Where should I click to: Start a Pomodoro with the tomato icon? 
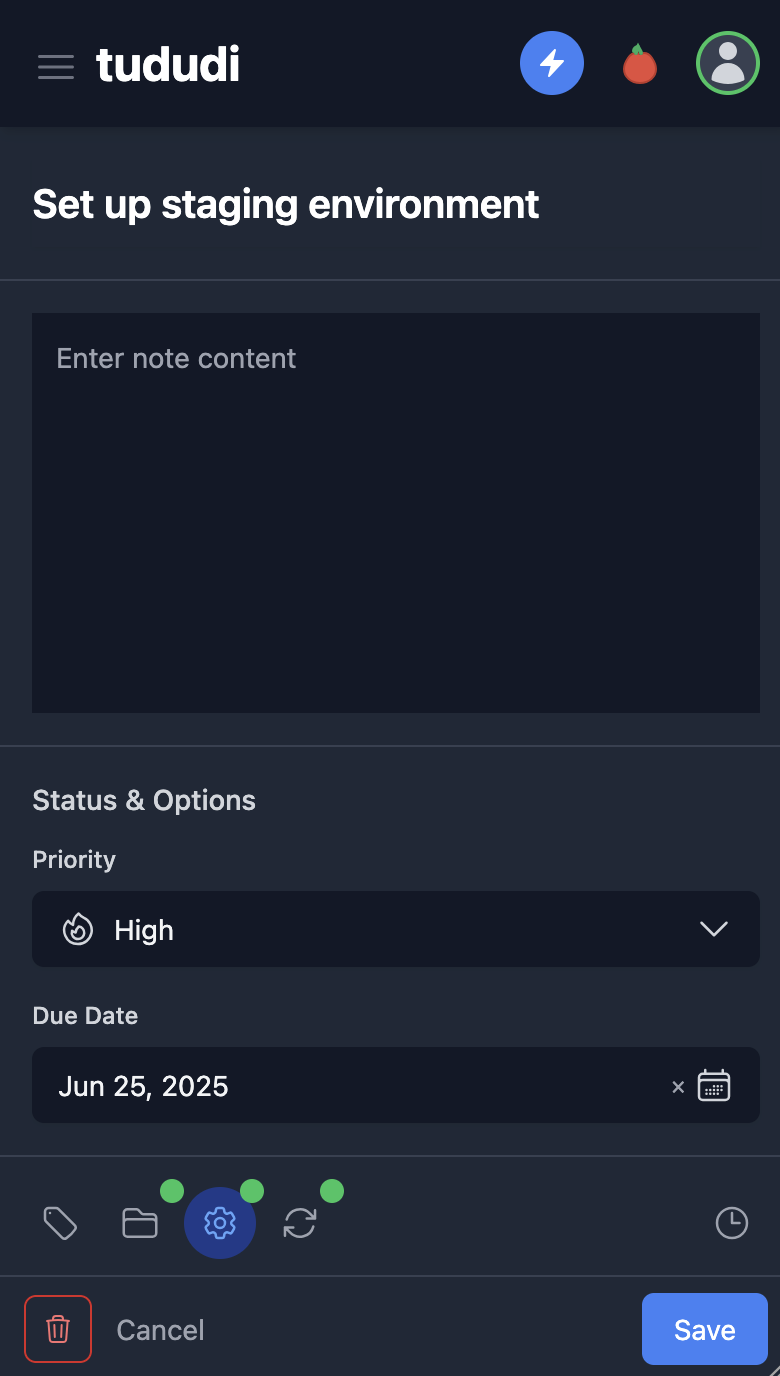pyautogui.click(x=640, y=63)
